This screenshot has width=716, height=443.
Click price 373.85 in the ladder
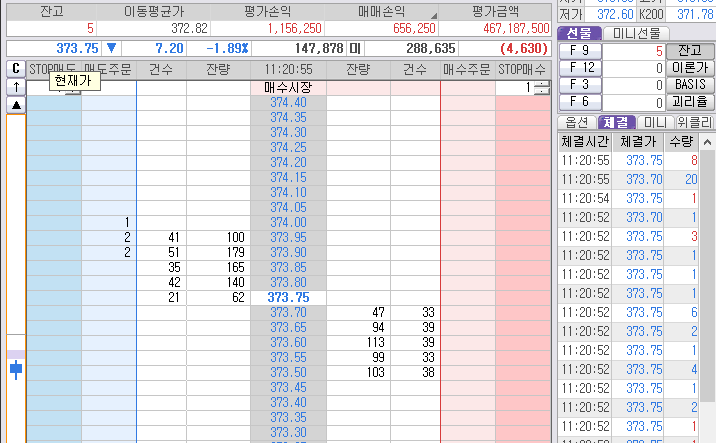pyautogui.click(x=288, y=268)
